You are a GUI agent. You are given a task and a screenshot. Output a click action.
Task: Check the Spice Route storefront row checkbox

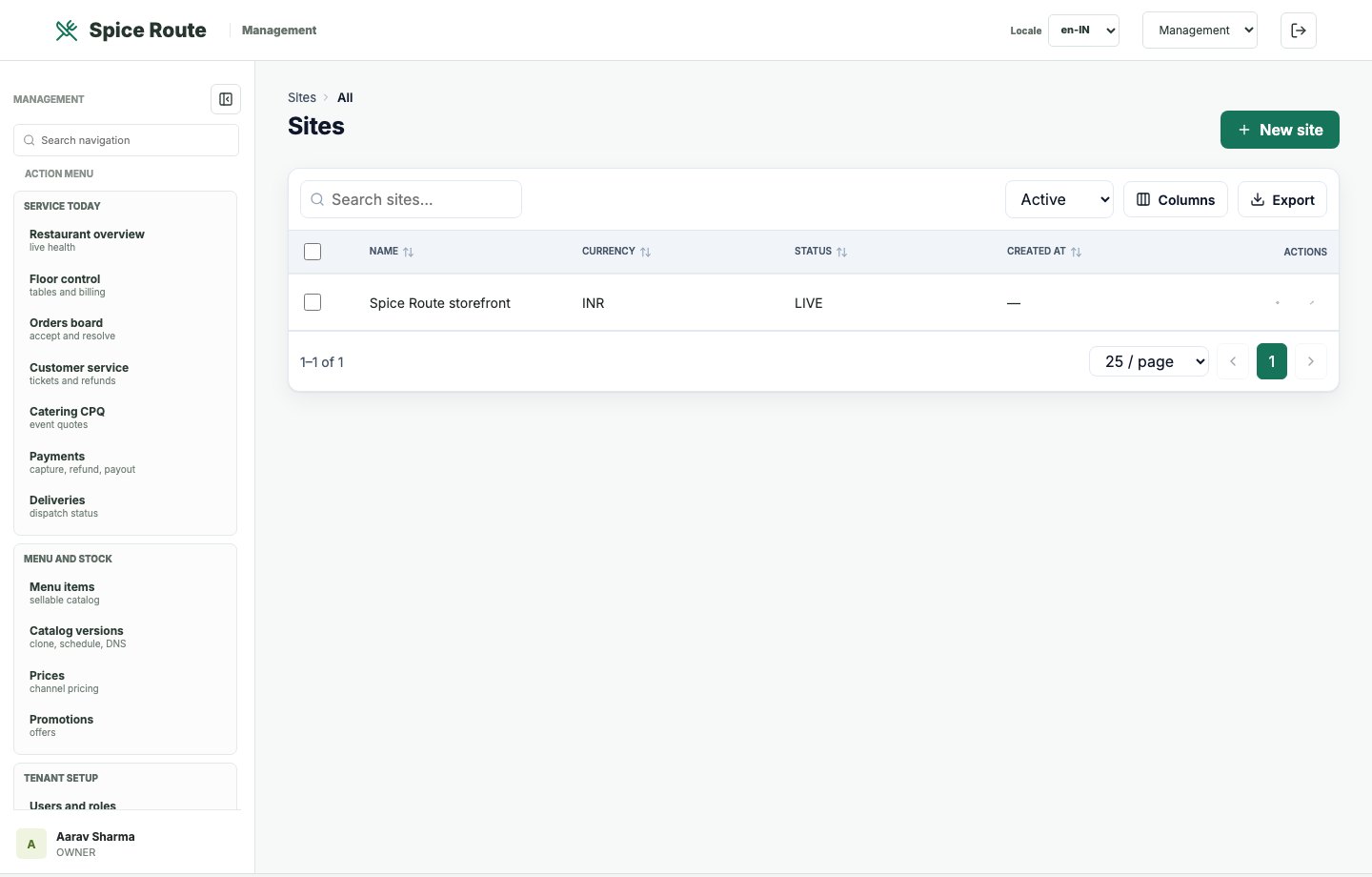coord(313,302)
